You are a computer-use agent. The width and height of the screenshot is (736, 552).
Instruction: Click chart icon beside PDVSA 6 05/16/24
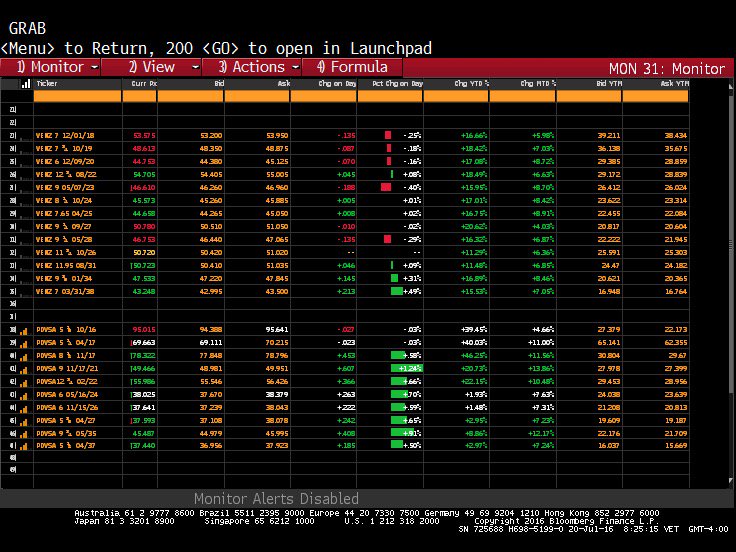click(23, 396)
